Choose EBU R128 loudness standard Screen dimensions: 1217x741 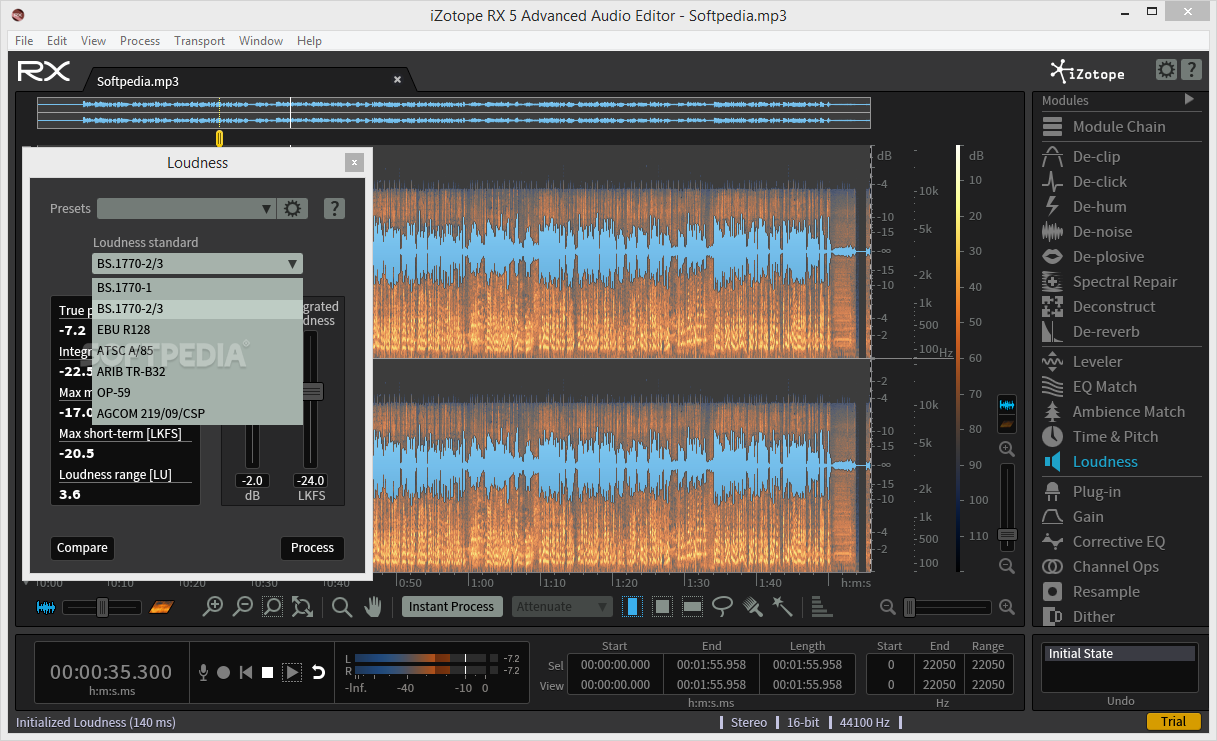coord(197,330)
